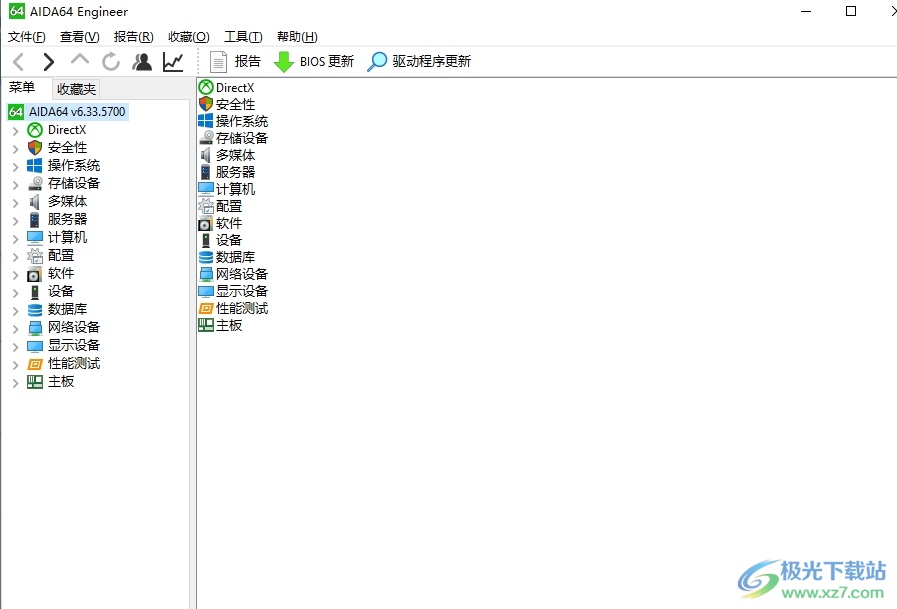Select DirectX in the left tree

pos(67,130)
